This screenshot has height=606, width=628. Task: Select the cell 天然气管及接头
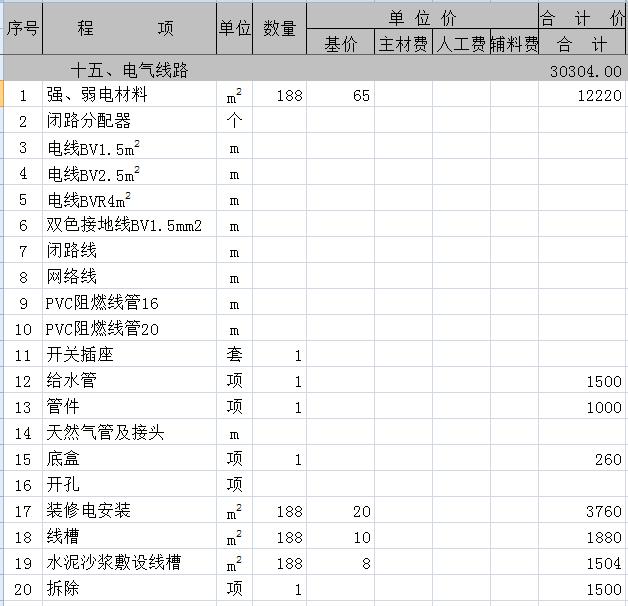[x=129, y=433]
